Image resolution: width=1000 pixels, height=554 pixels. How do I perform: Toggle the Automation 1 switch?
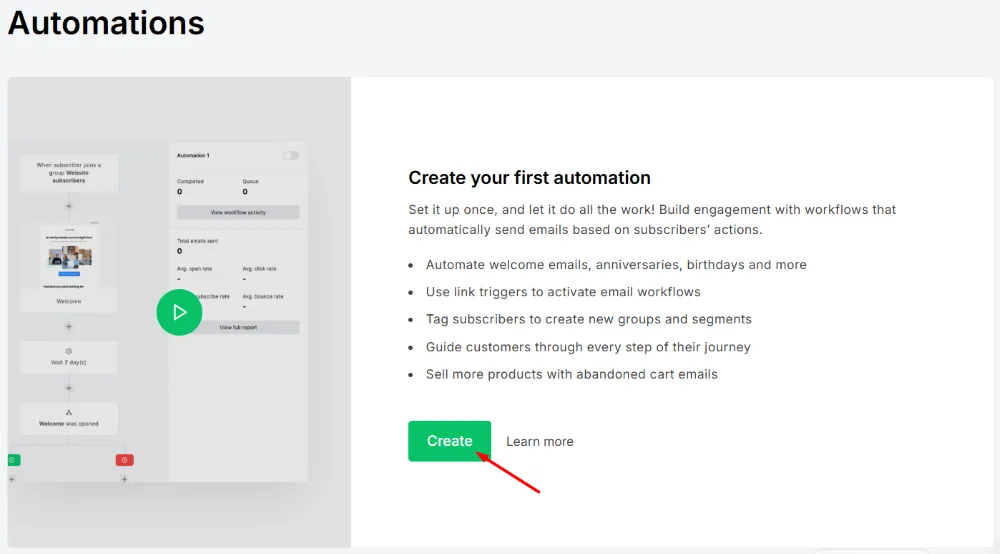point(291,156)
